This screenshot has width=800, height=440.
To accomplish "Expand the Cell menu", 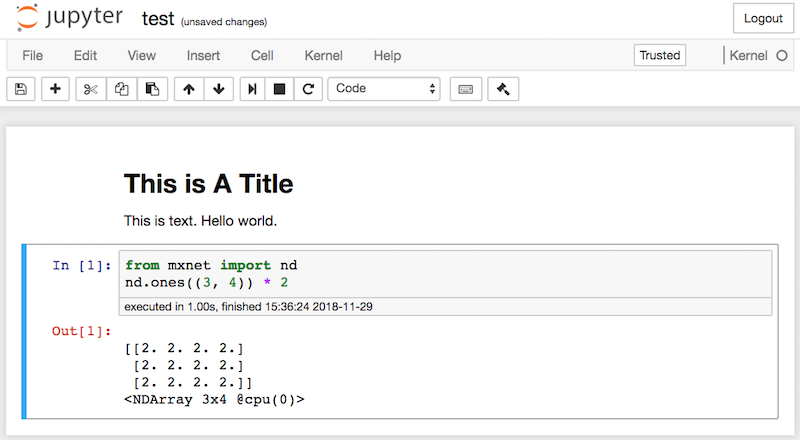I will pos(262,56).
